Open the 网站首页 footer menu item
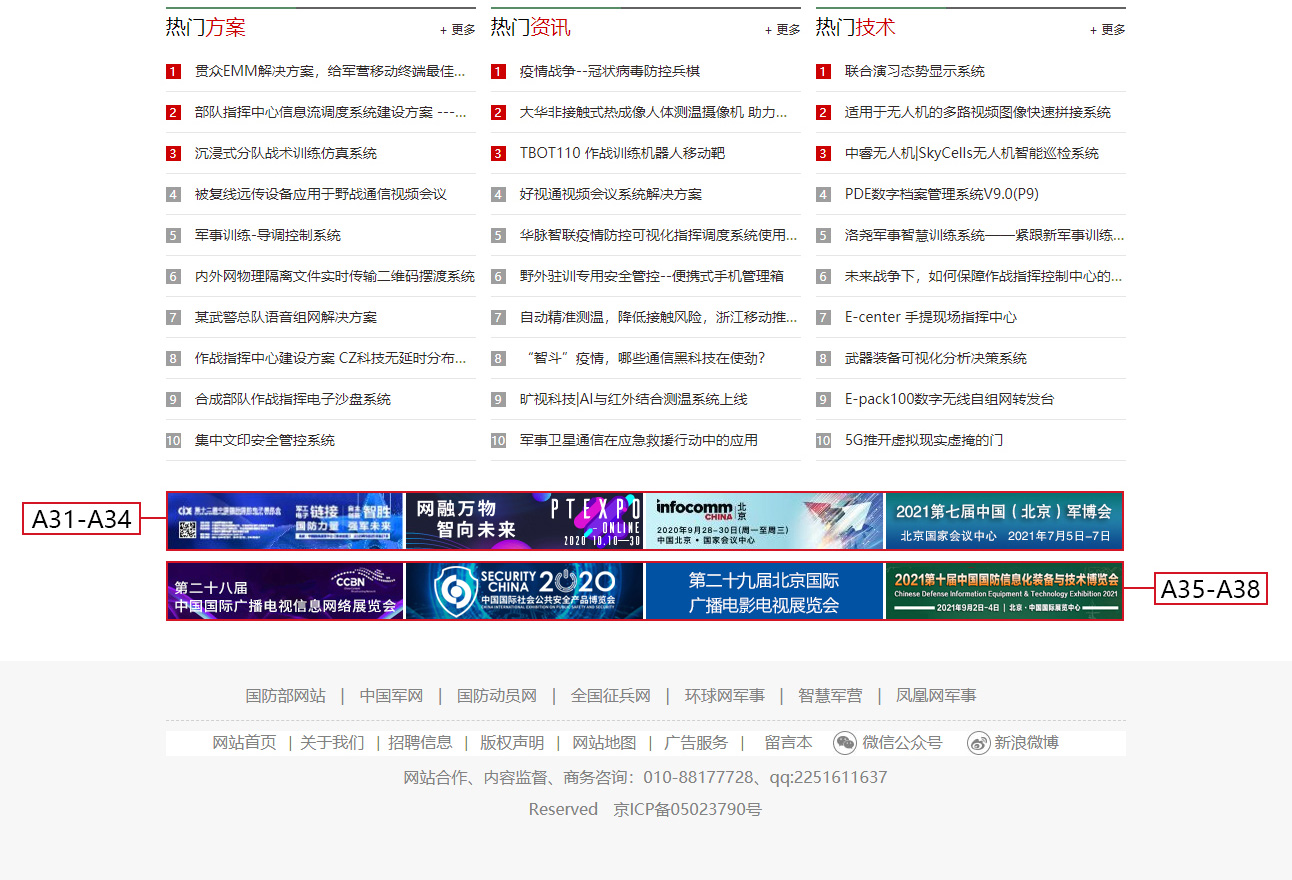The image size is (1292, 880). point(244,743)
